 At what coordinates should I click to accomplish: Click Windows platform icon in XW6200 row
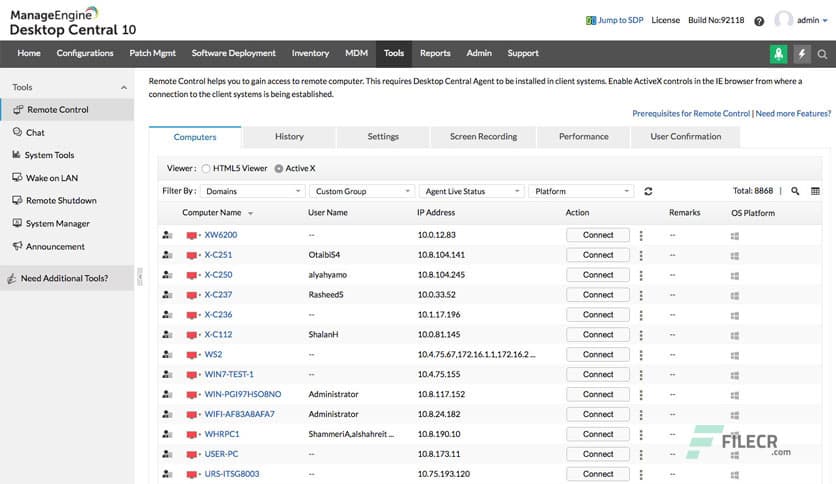tap(735, 236)
